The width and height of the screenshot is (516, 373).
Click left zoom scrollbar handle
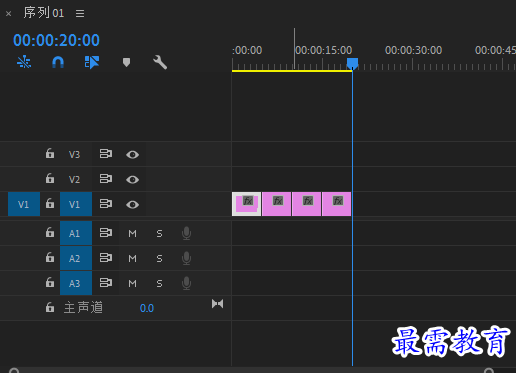14,370
